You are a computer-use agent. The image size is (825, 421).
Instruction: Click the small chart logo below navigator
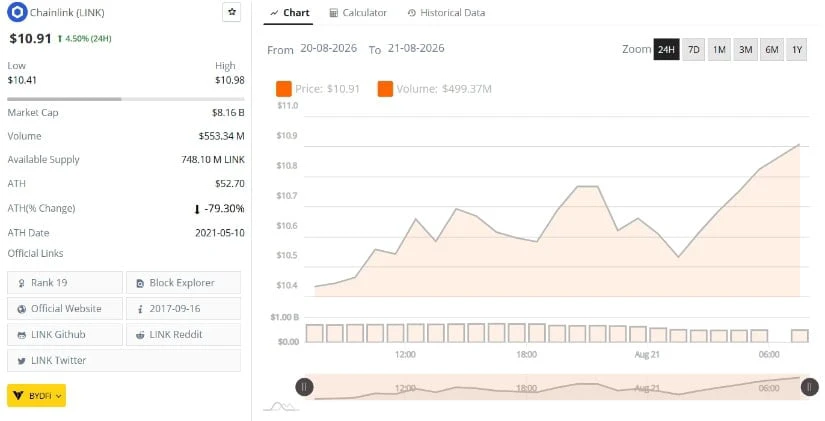point(280,406)
